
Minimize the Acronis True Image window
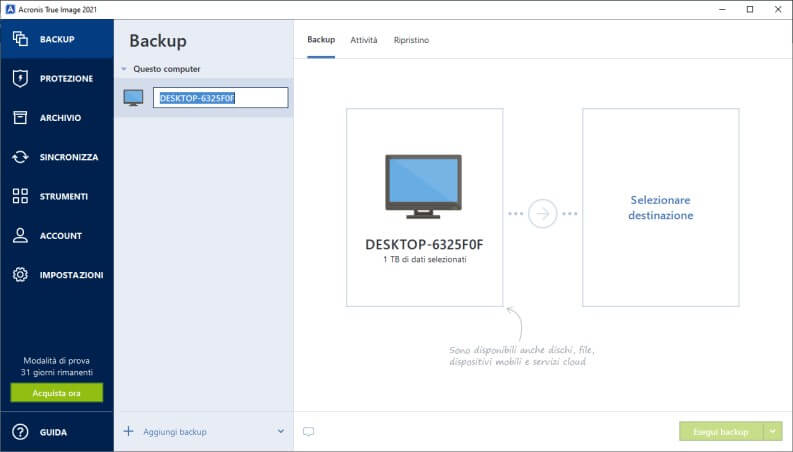[x=722, y=10]
